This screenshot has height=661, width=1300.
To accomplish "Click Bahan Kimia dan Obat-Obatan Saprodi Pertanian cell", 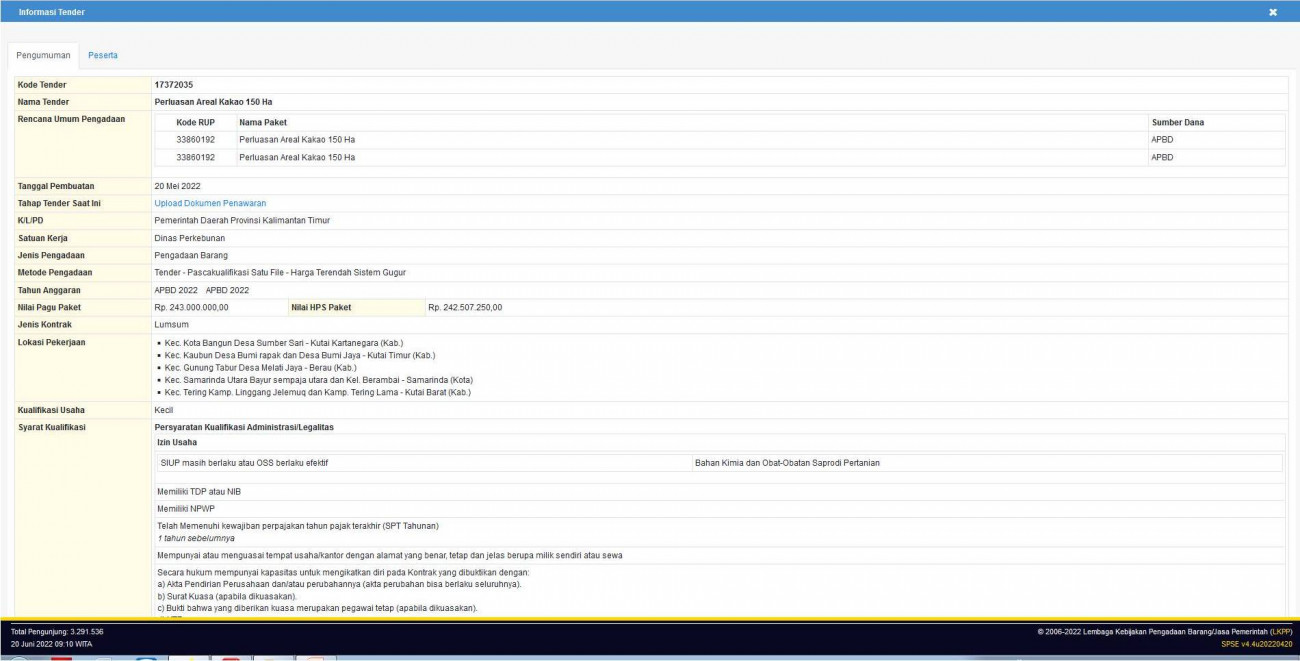I will coord(787,463).
